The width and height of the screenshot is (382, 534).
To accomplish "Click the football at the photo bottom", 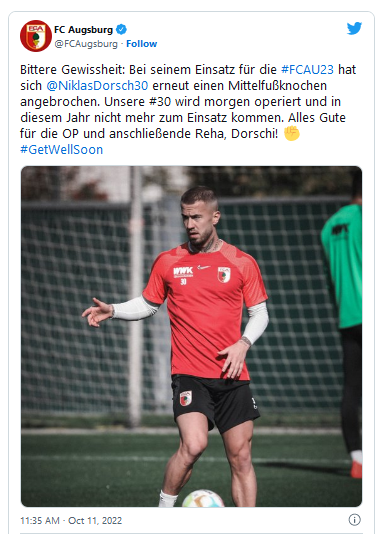I will (203, 498).
